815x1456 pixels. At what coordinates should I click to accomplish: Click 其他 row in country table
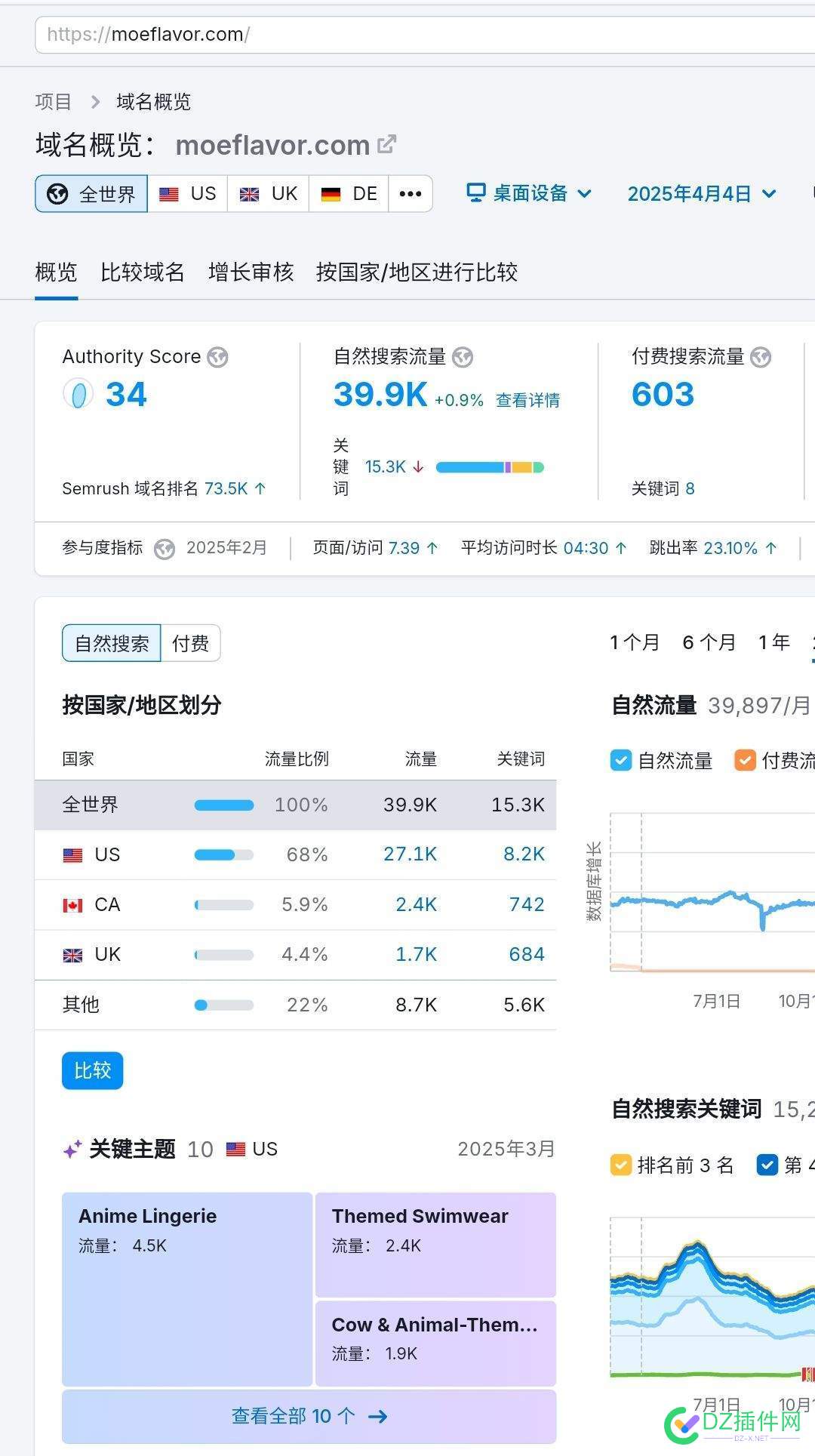pyautogui.click(x=296, y=1005)
